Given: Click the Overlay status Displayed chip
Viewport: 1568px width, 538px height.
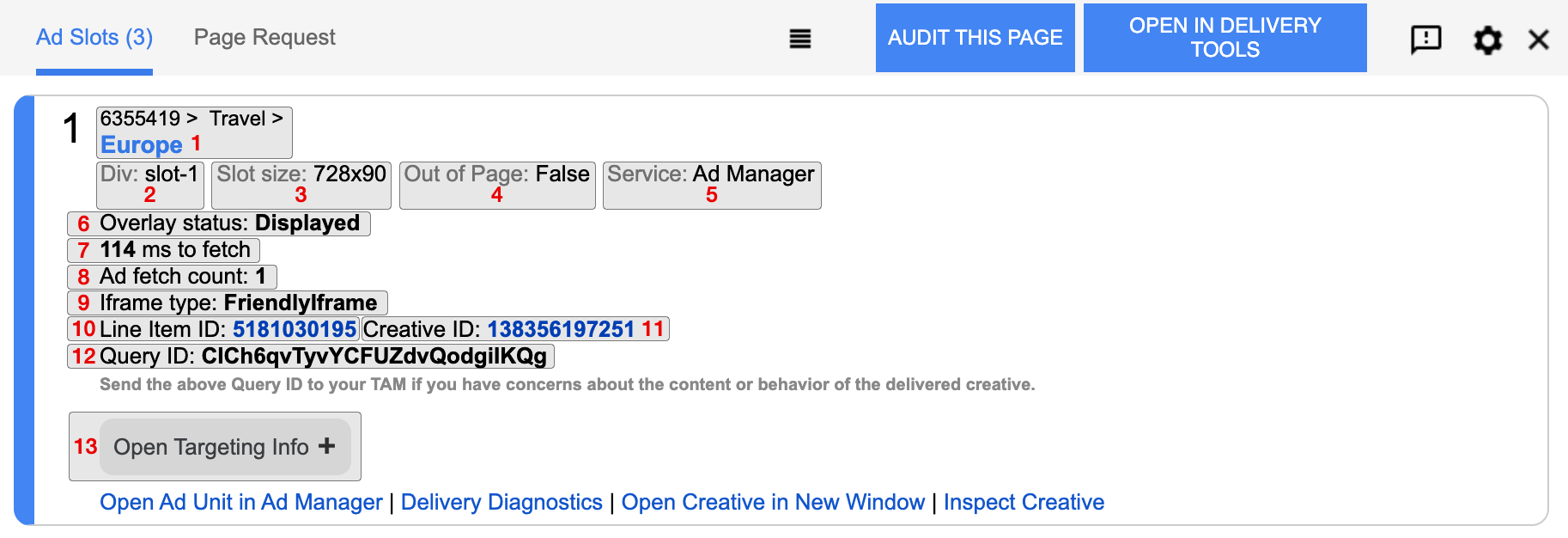Looking at the screenshot, I should point(219,223).
